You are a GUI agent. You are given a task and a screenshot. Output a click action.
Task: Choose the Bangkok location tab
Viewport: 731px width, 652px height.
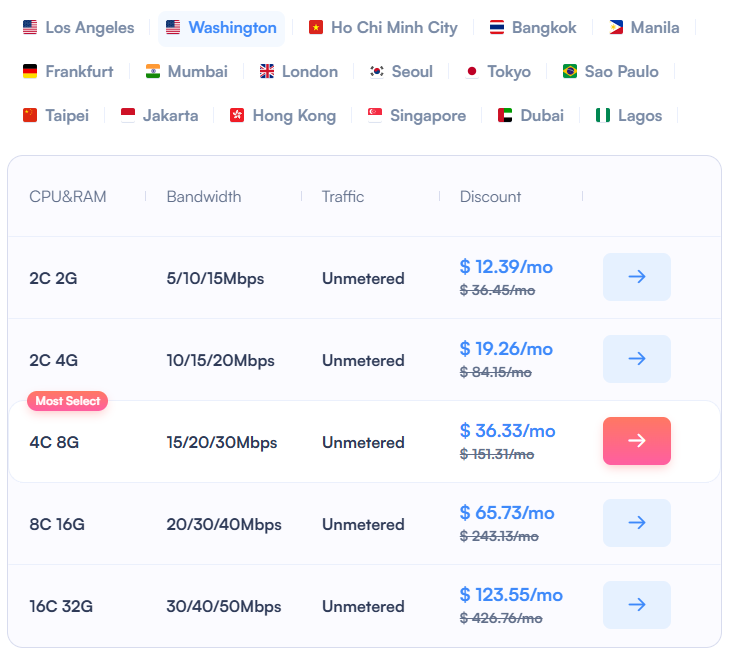tap(533, 27)
